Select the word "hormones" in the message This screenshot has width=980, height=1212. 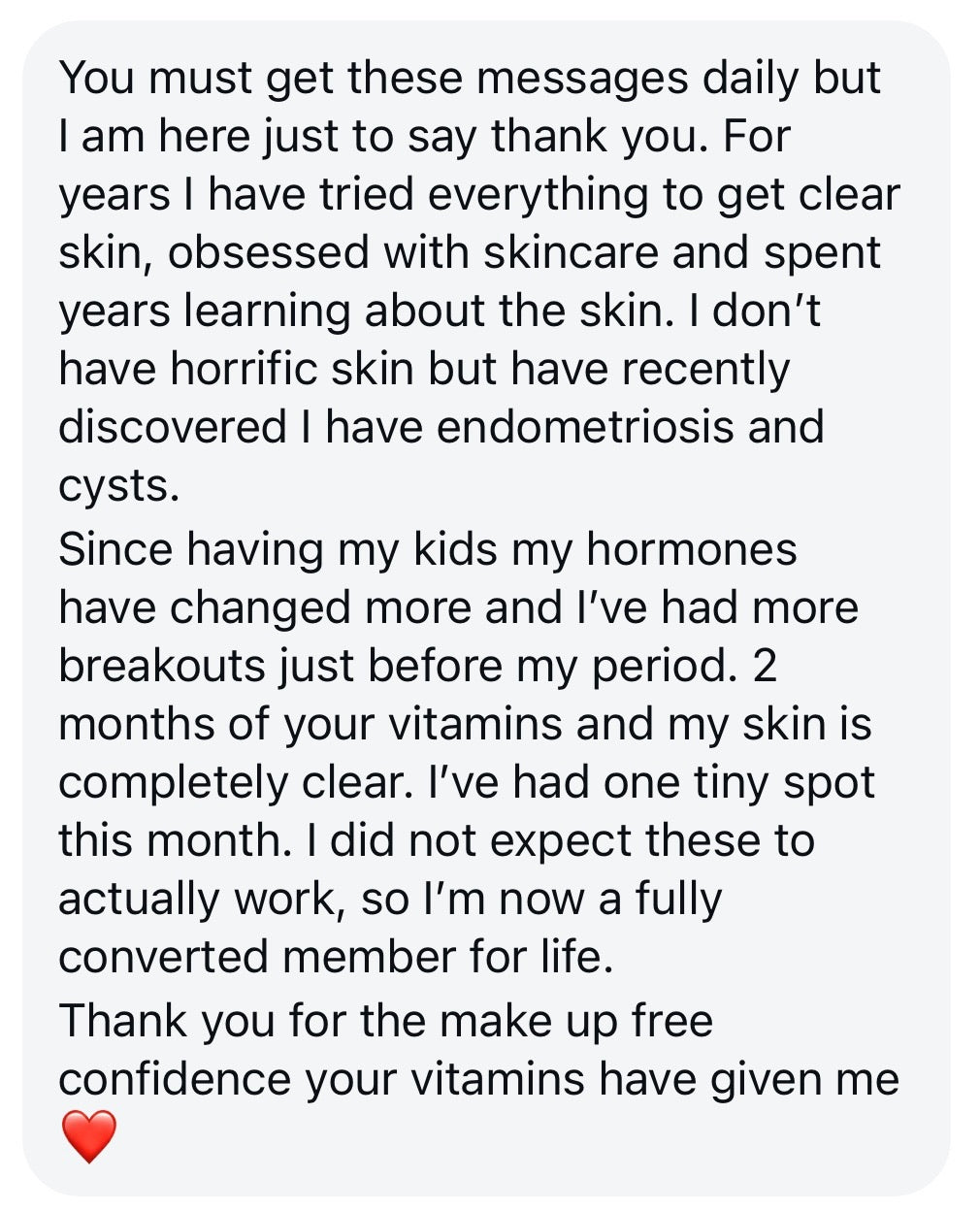click(691, 550)
